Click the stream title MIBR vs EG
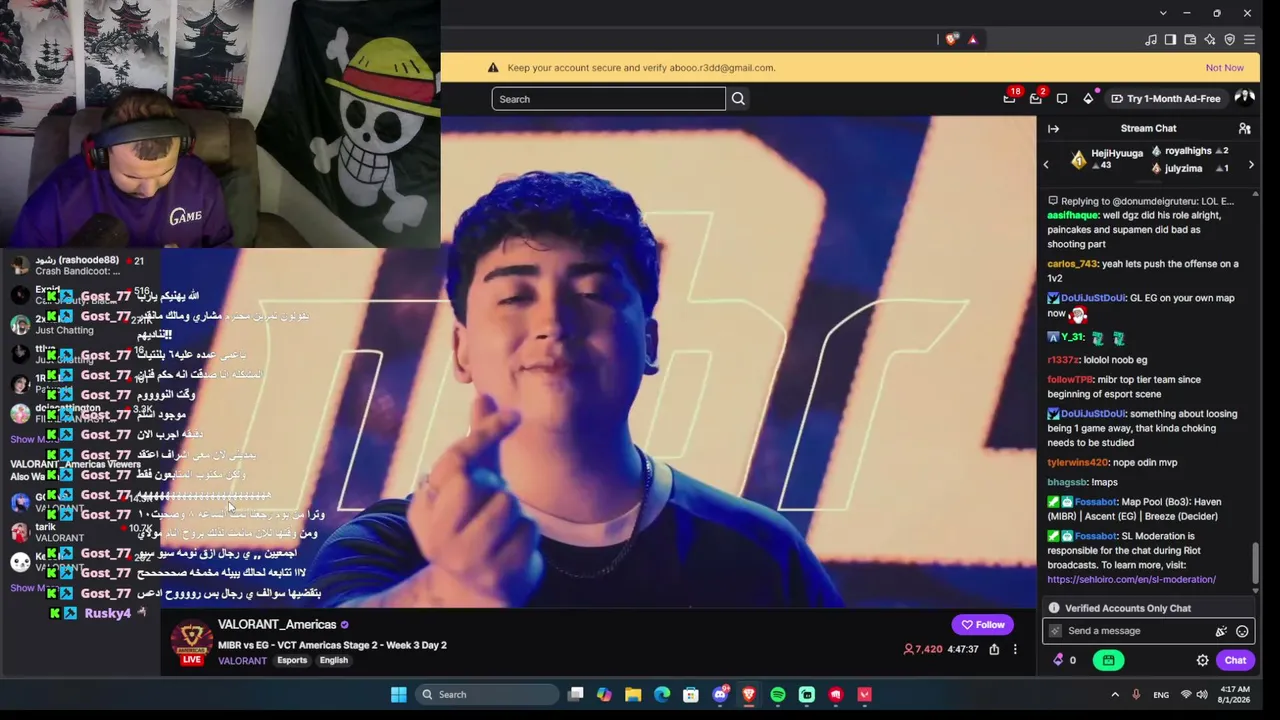1280x720 pixels. [x=332, y=645]
